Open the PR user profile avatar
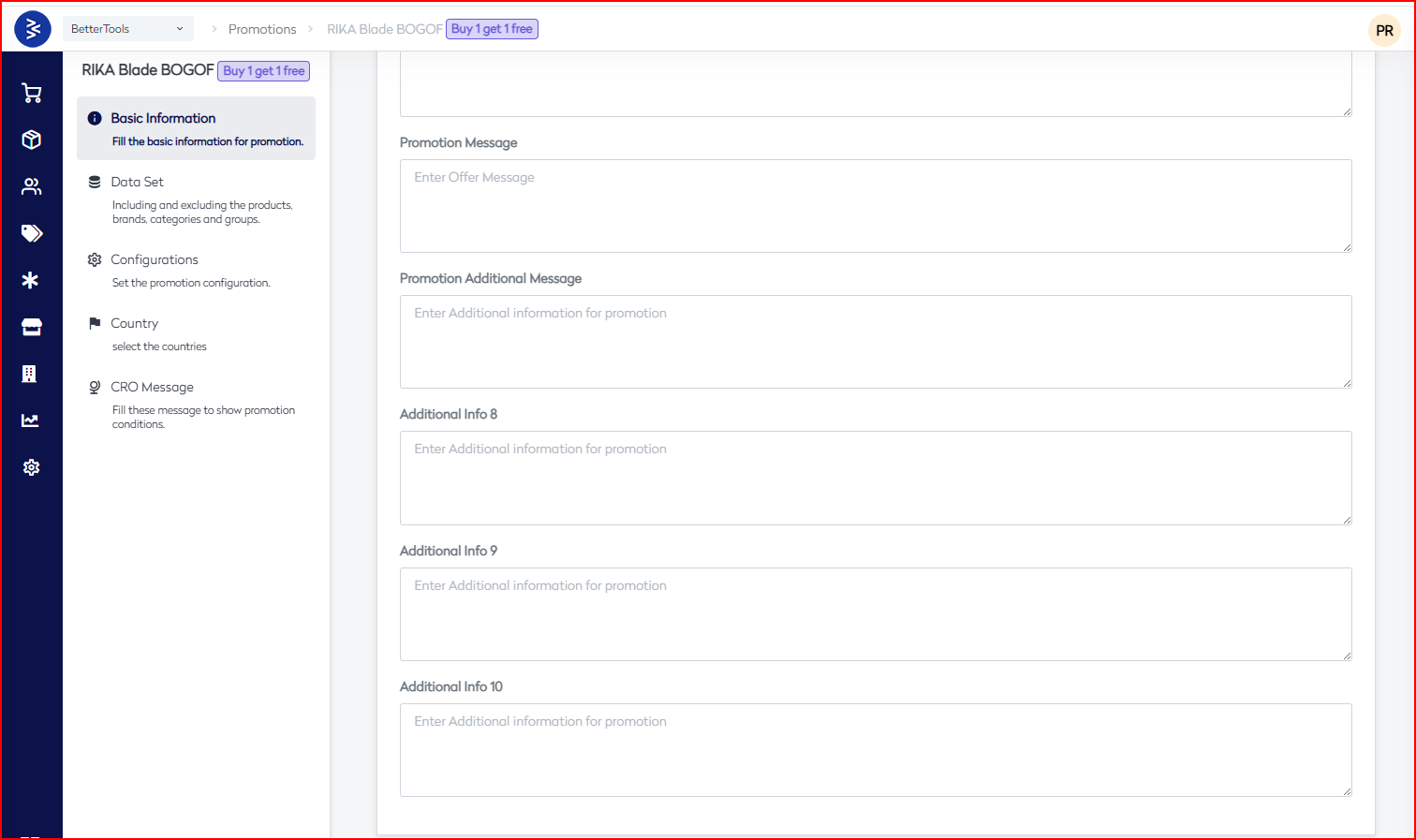The image size is (1416, 840). click(1384, 31)
